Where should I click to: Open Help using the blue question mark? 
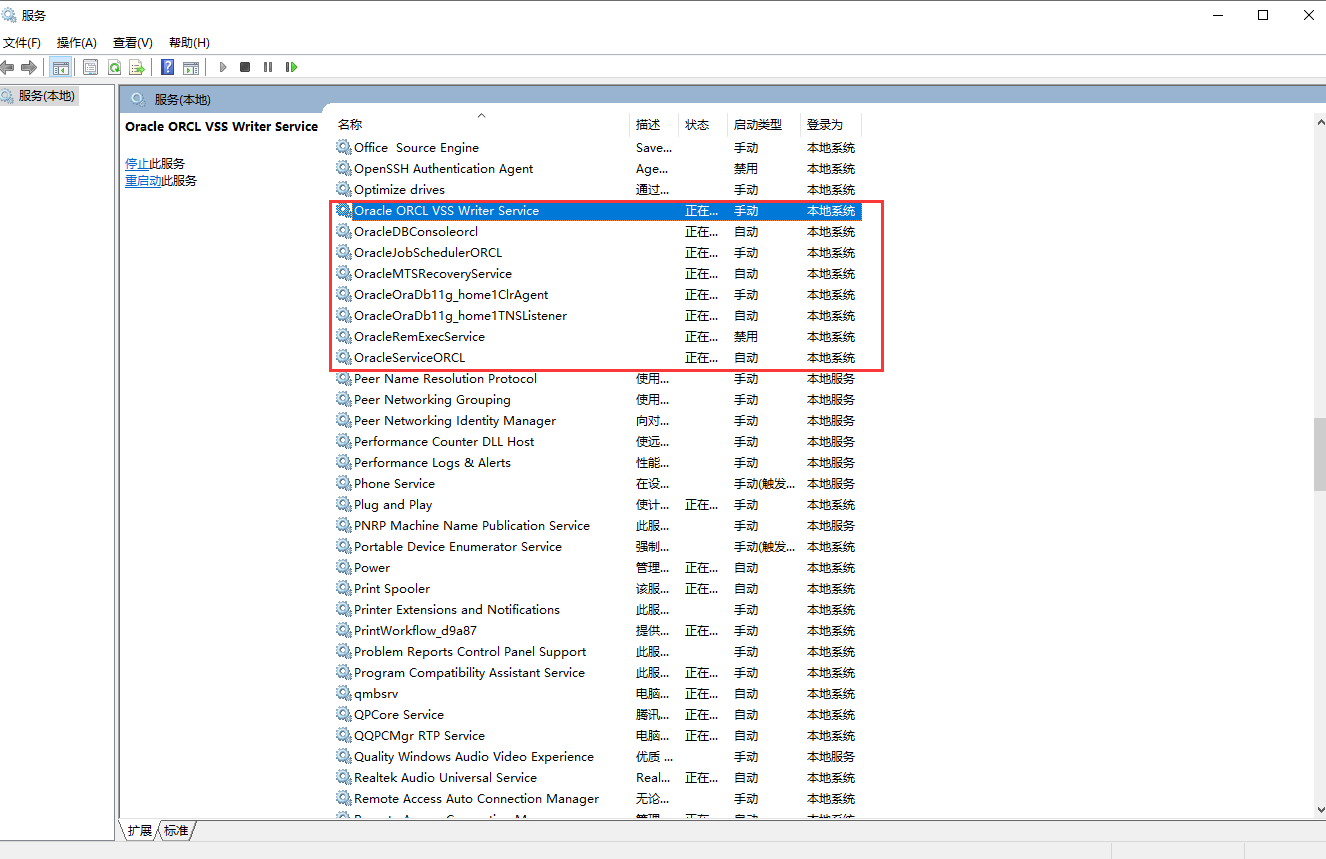(x=167, y=66)
